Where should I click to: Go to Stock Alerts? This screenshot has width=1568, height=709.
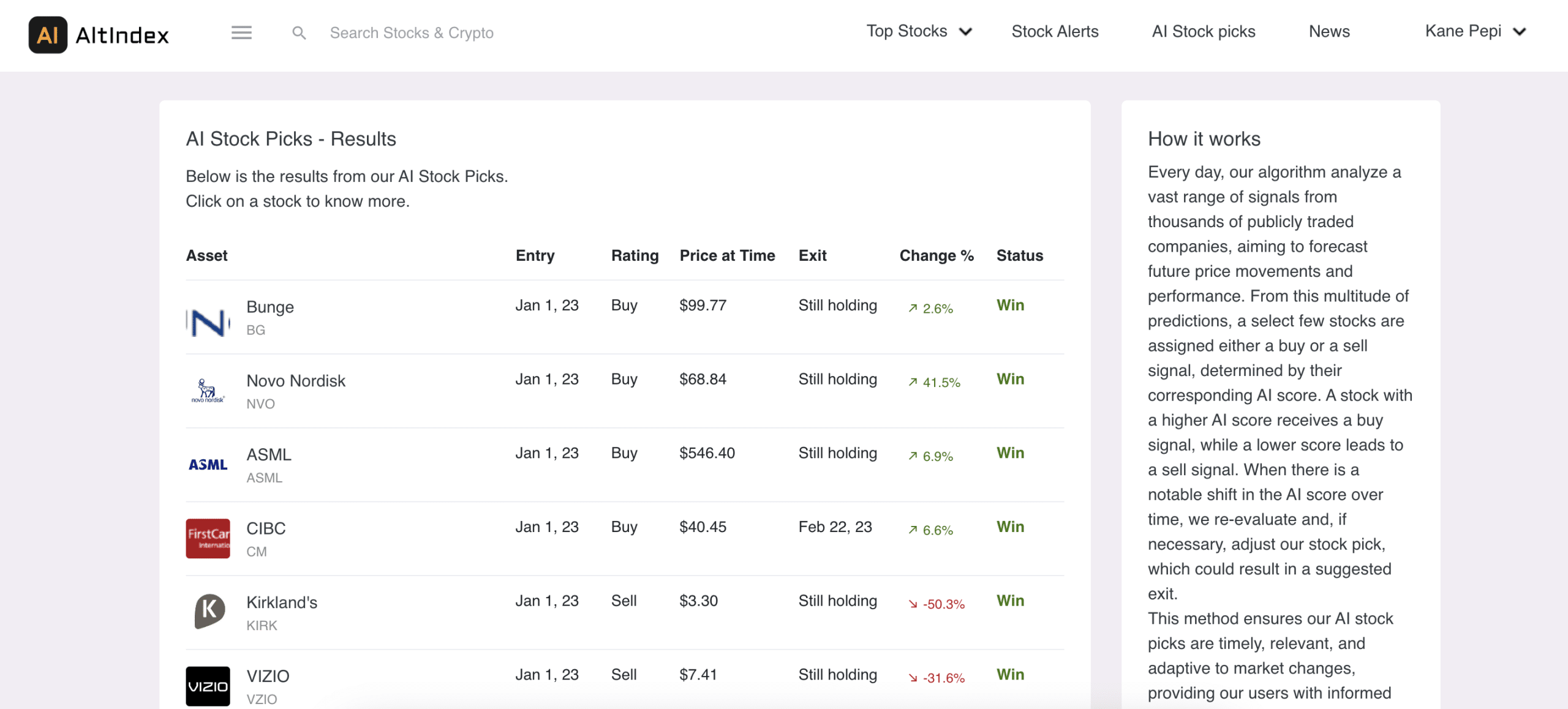tap(1055, 31)
